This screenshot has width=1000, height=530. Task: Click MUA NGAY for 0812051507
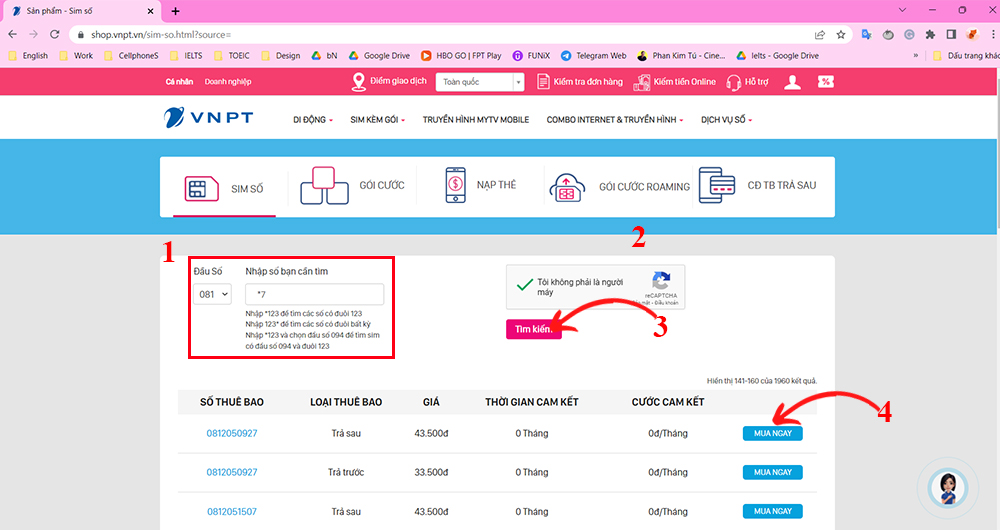pyautogui.click(x=772, y=511)
